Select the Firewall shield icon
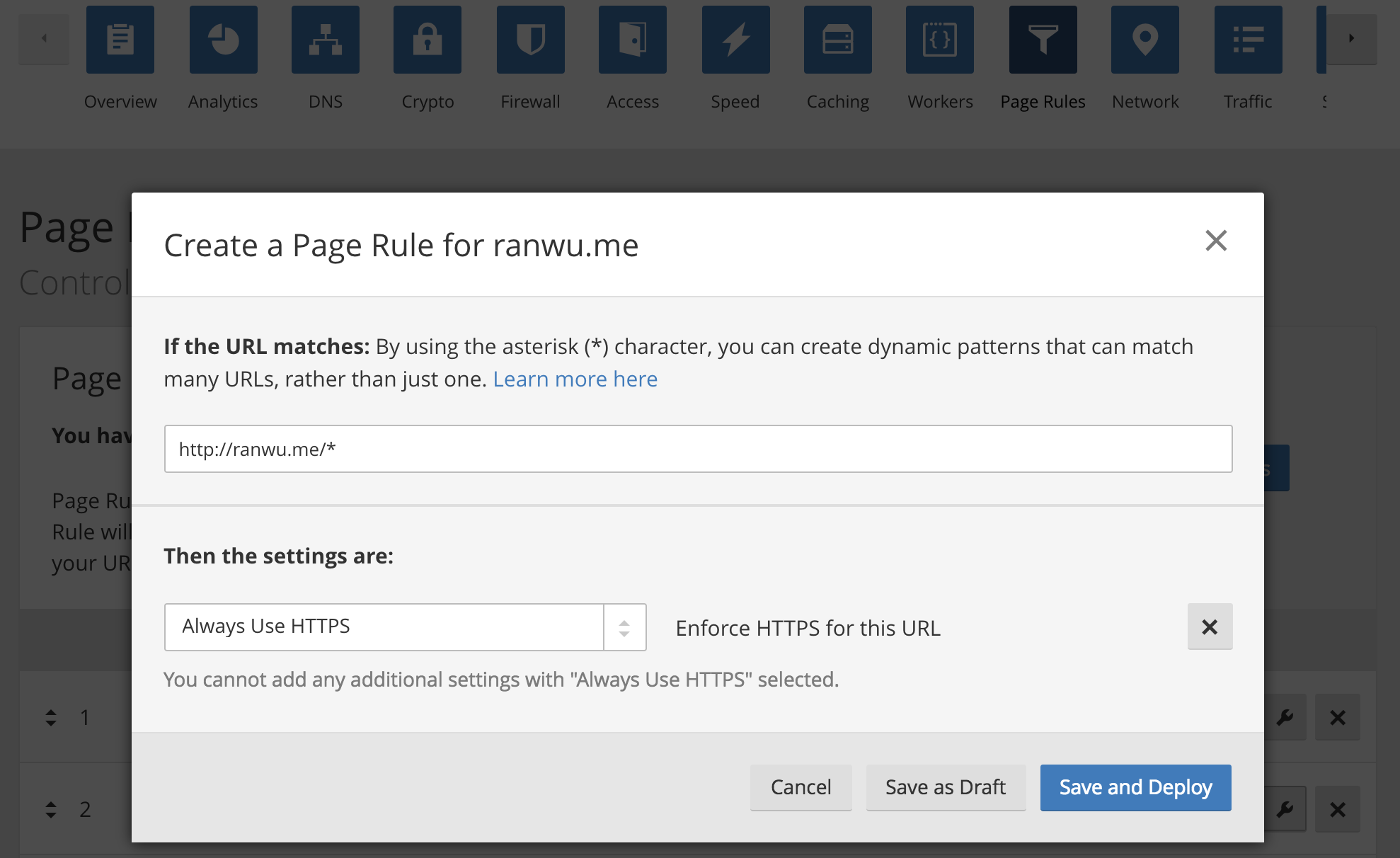The image size is (1400, 858). pyautogui.click(x=530, y=40)
